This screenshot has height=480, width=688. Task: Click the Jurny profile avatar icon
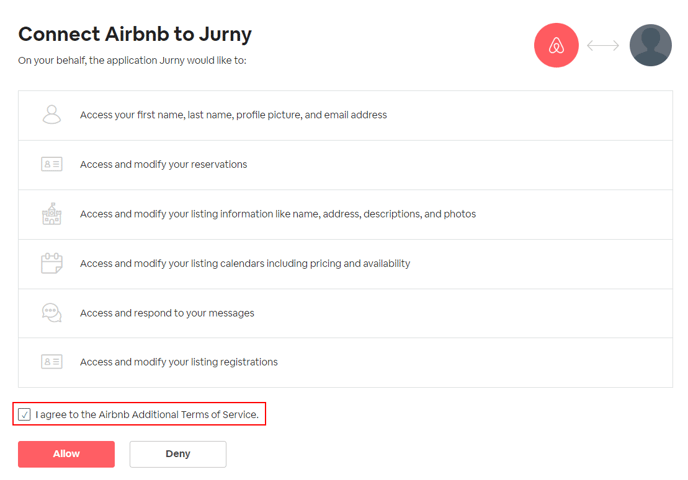[x=650, y=45]
